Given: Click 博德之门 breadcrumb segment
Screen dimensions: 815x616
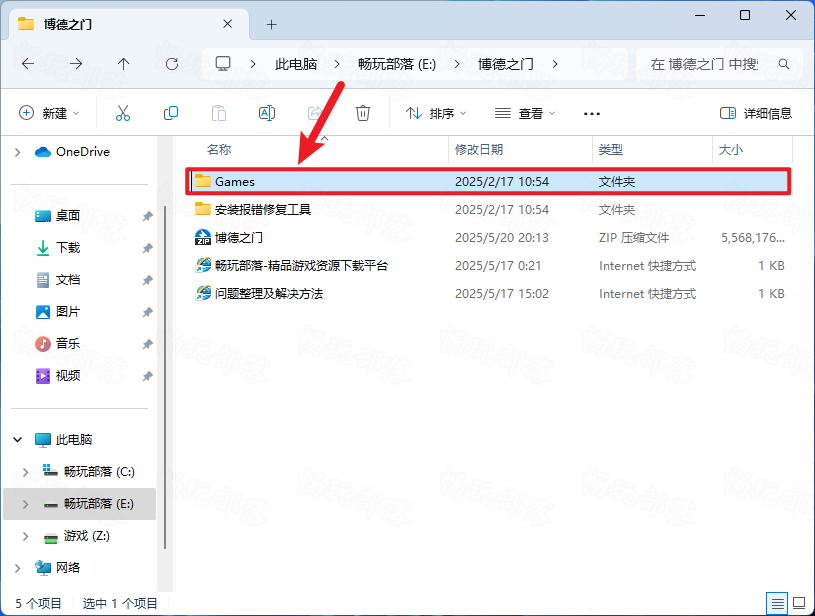Looking at the screenshot, I should coord(506,64).
